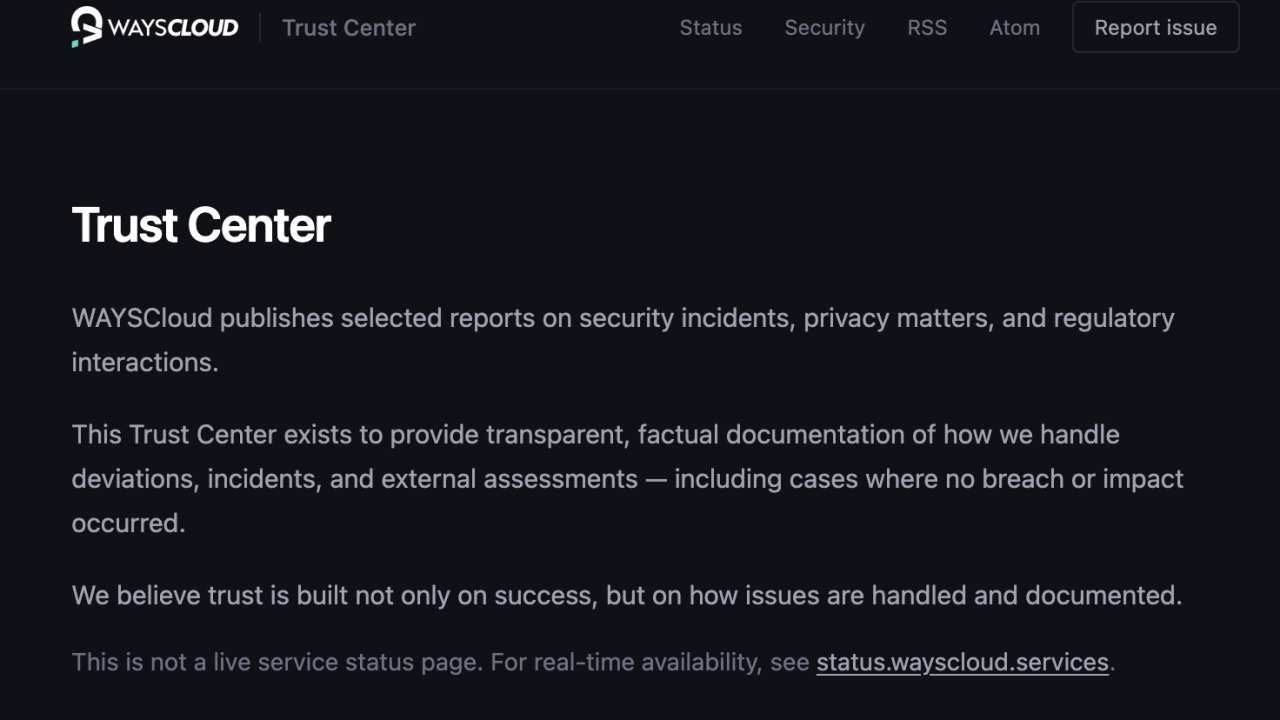
Task: Visit the real-time availability status link
Action: [961, 662]
